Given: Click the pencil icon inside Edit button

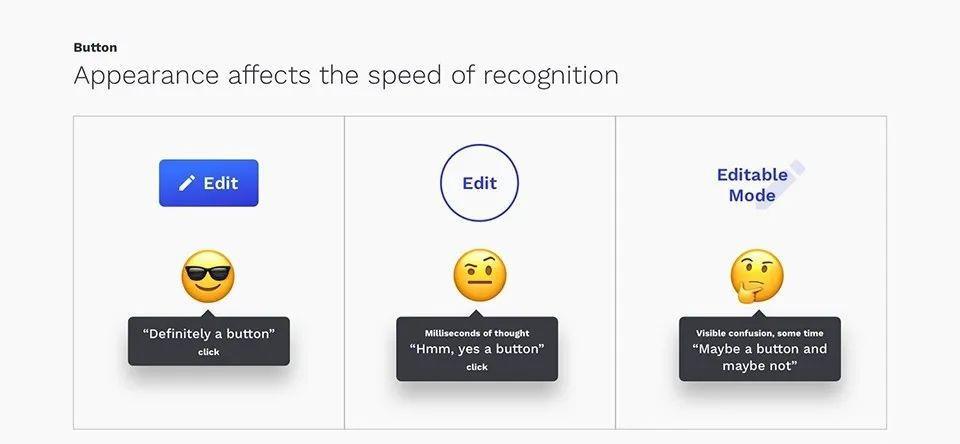Looking at the screenshot, I should point(187,183).
